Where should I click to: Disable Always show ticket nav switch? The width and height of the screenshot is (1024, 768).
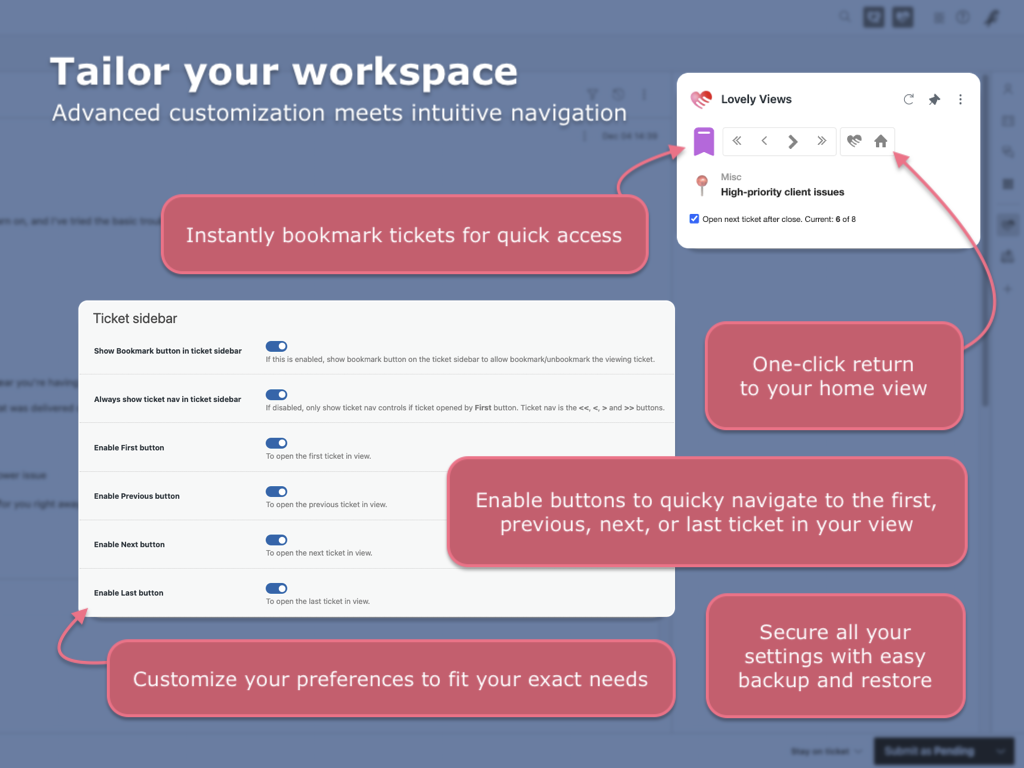tap(277, 395)
